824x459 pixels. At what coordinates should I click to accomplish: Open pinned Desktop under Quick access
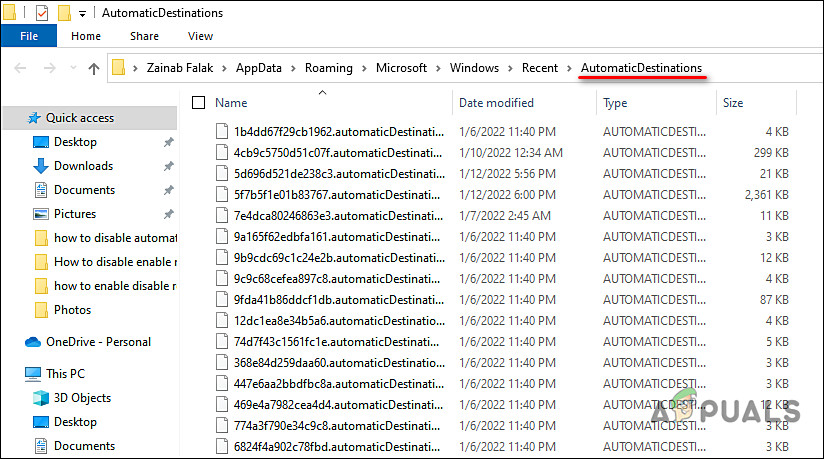[x=75, y=142]
